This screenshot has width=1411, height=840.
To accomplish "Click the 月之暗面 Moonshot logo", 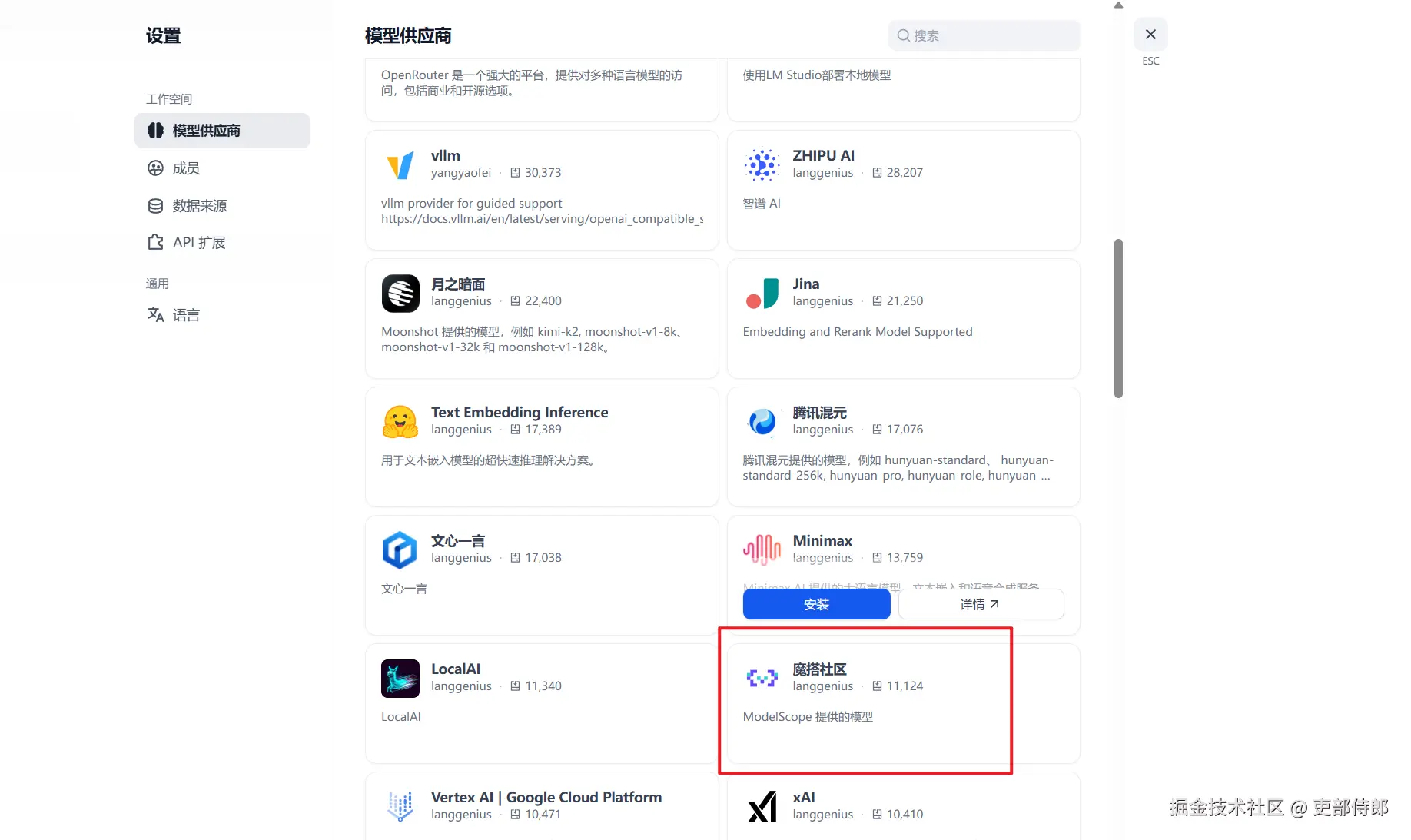I will (x=400, y=294).
